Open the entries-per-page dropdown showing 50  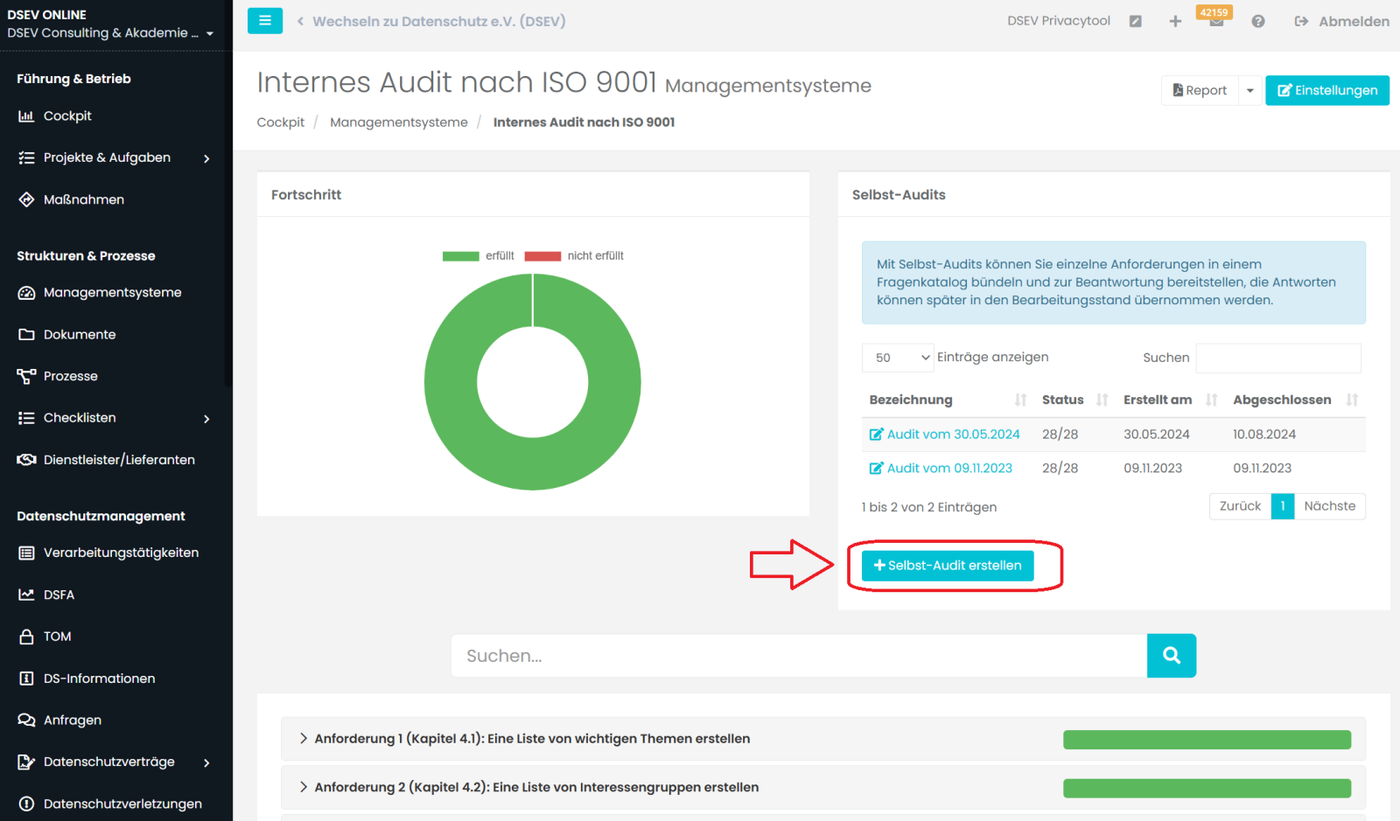[x=897, y=357]
